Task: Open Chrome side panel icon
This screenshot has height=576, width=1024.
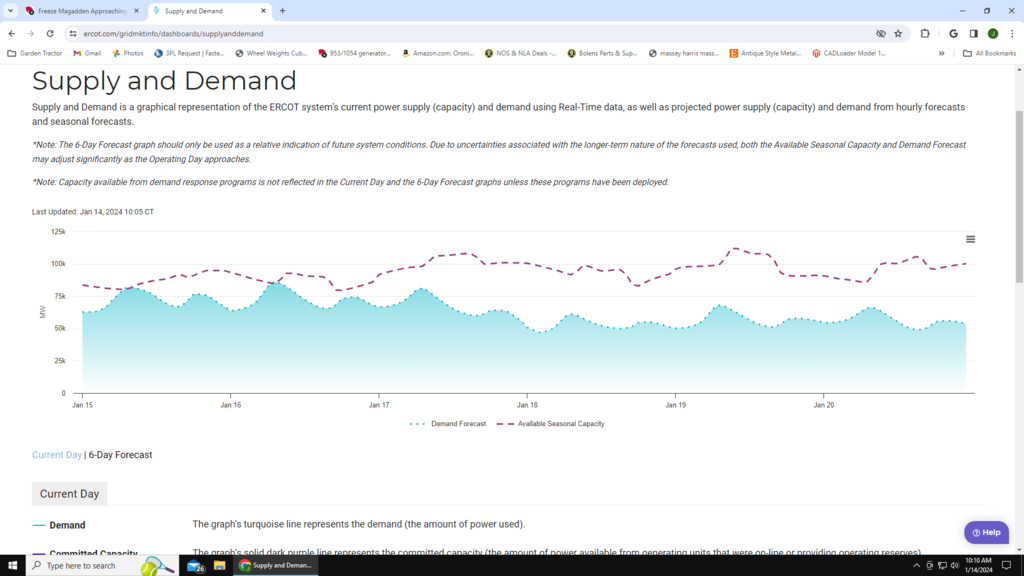Action: (x=973, y=33)
